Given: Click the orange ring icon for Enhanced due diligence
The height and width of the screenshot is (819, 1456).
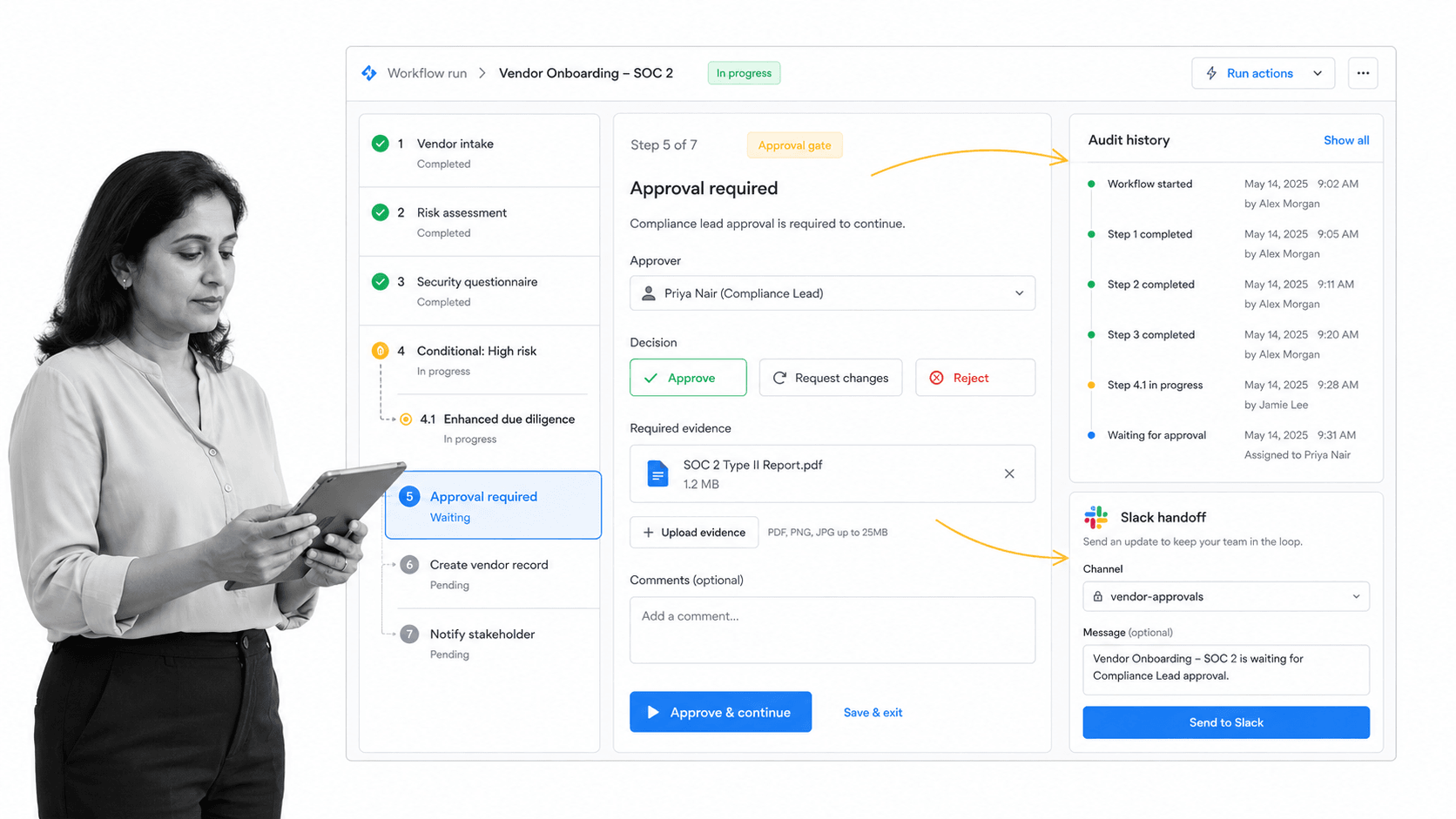Looking at the screenshot, I should (x=406, y=420).
